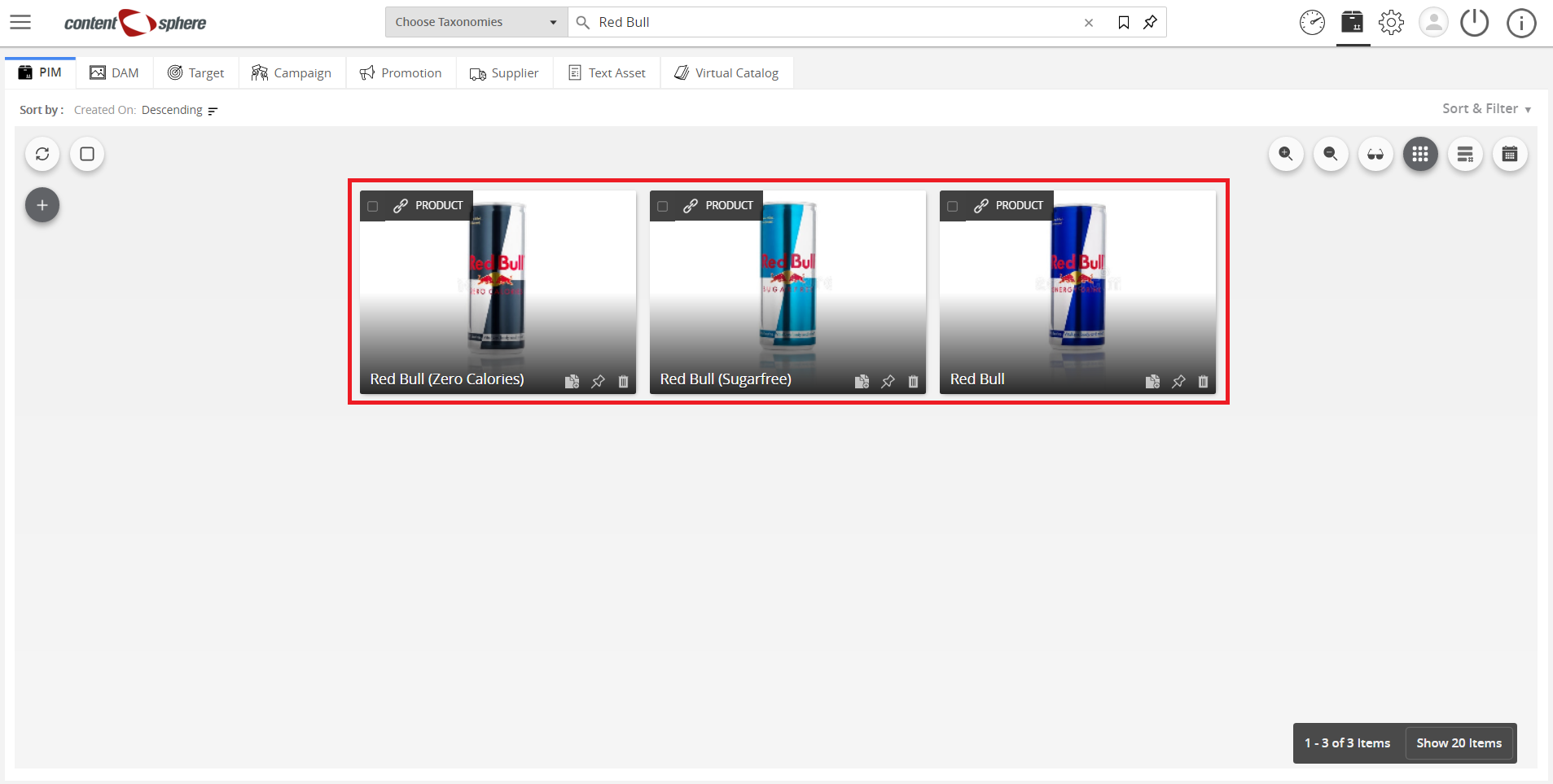
Task: Switch to grid tile view
Action: [x=1420, y=154]
